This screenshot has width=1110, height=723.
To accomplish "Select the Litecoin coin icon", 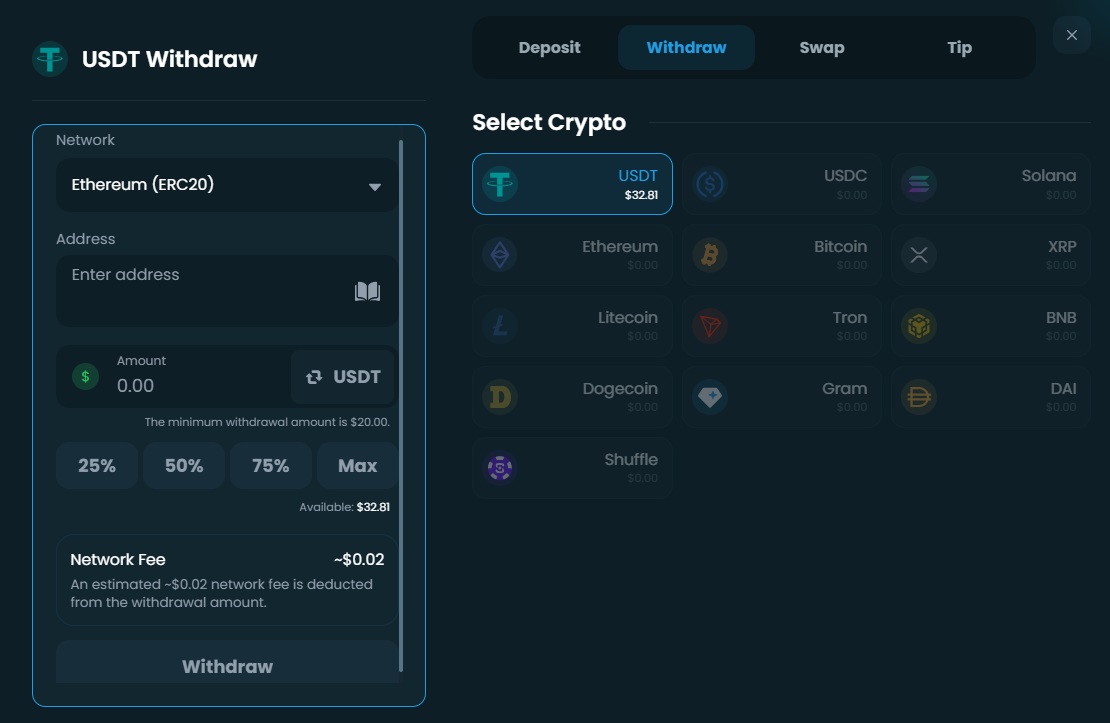I will [500, 326].
